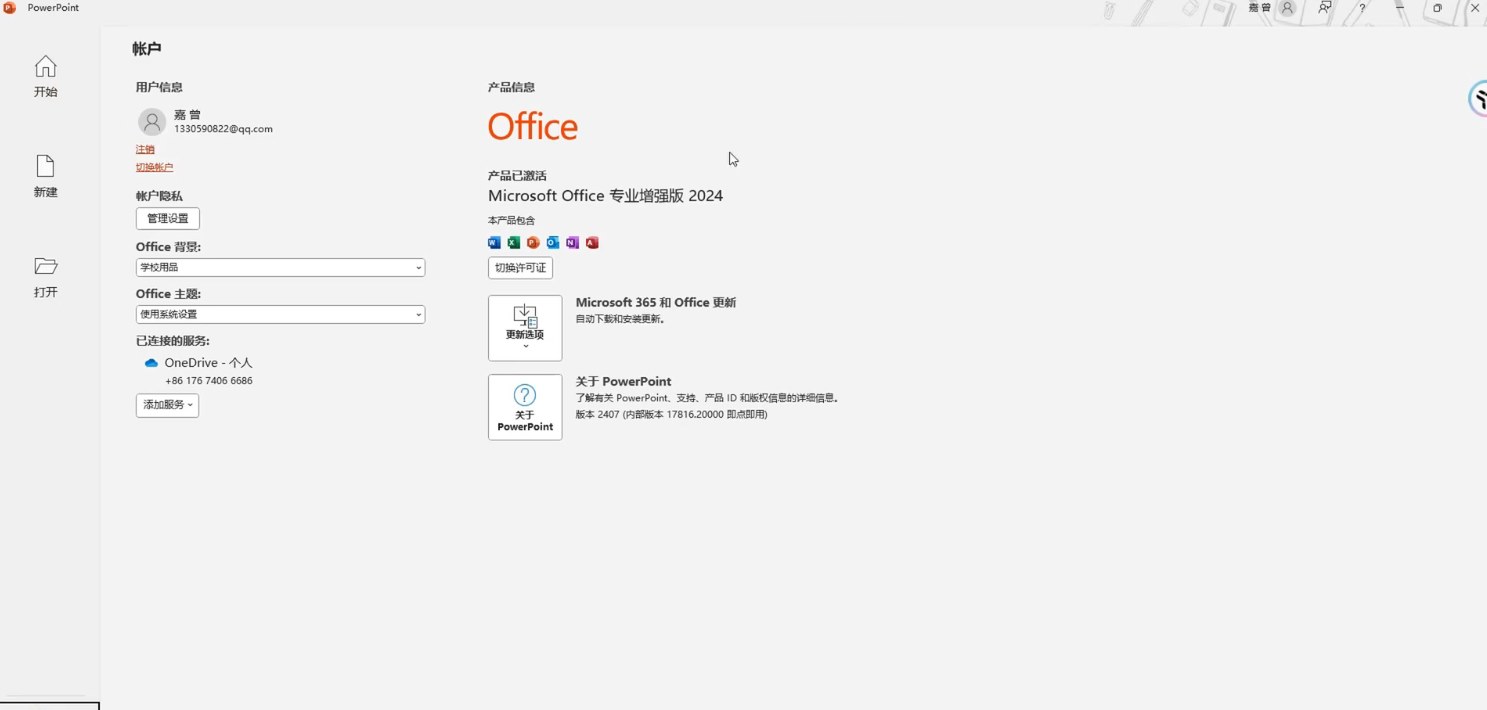Open the 更新选项 dropdown button
This screenshot has width=1487, height=710.
[525, 328]
